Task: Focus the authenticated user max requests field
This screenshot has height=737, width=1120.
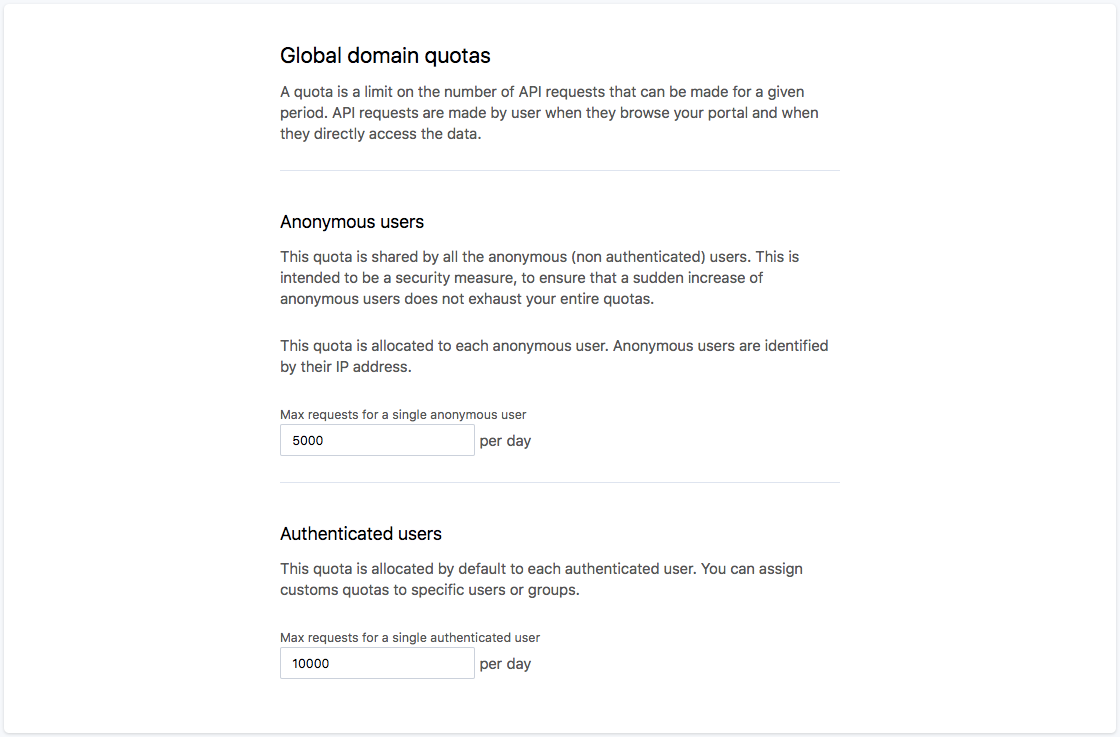Action: pos(377,663)
